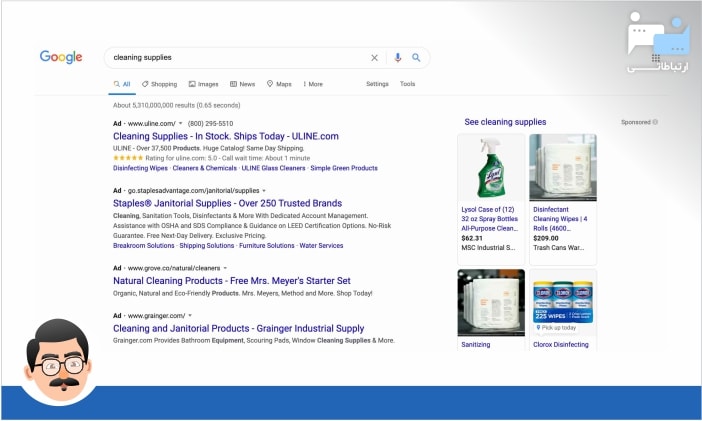Image resolution: width=702 pixels, height=421 pixels.
Task: Open search Settings
Action: (x=377, y=84)
